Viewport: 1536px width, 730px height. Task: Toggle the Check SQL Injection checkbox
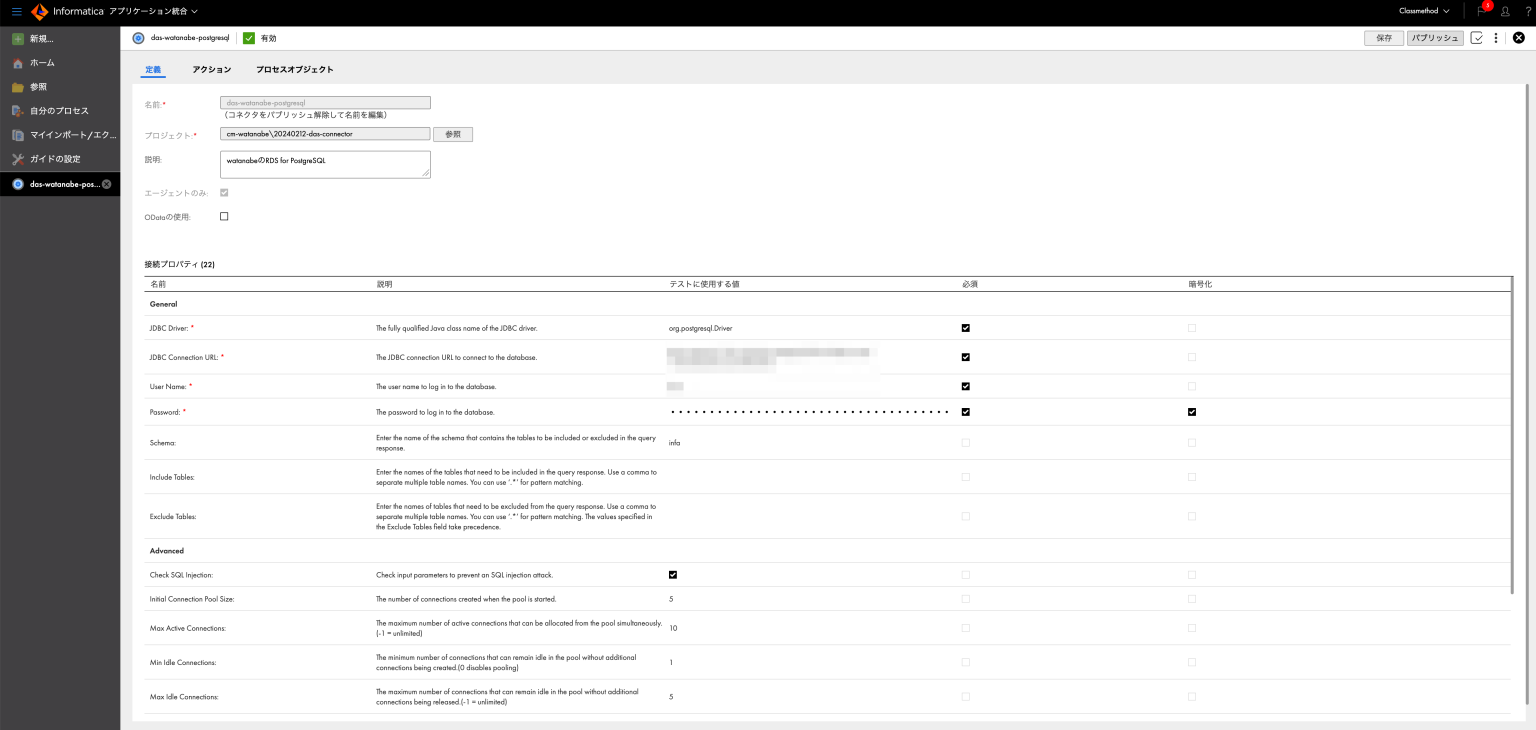tap(673, 574)
